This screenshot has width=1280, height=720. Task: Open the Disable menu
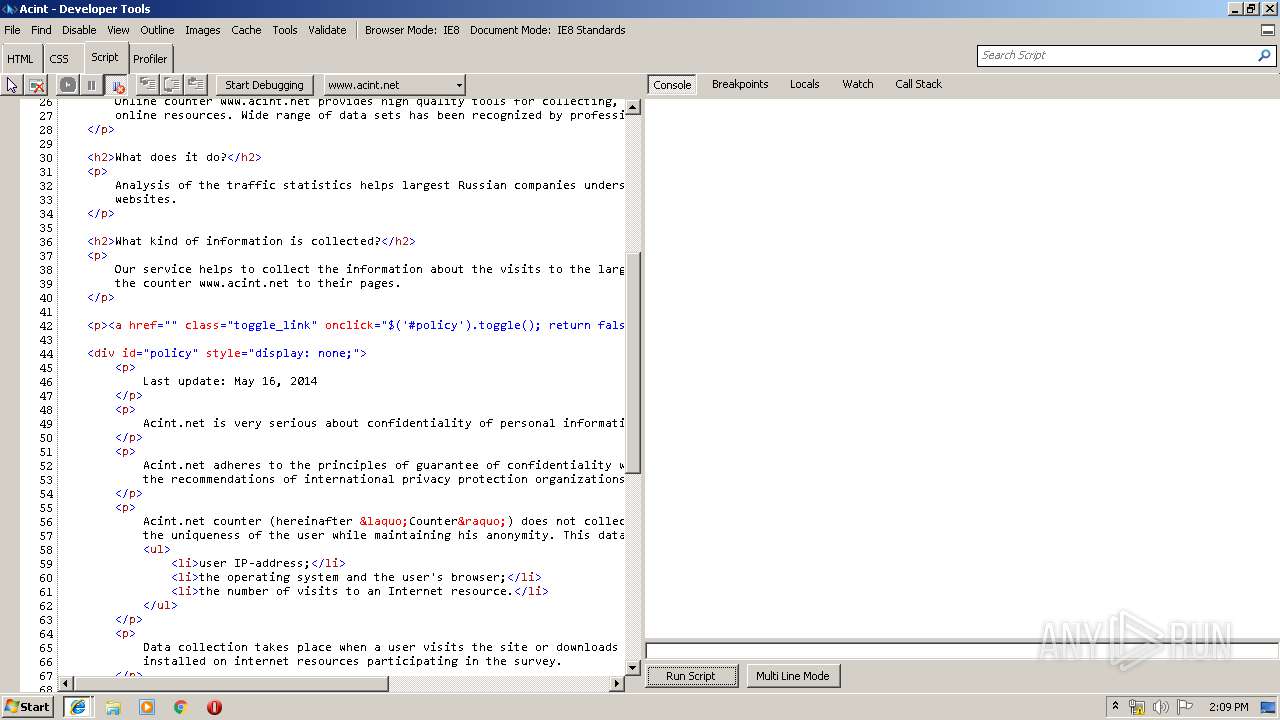click(x=79, y=30)
